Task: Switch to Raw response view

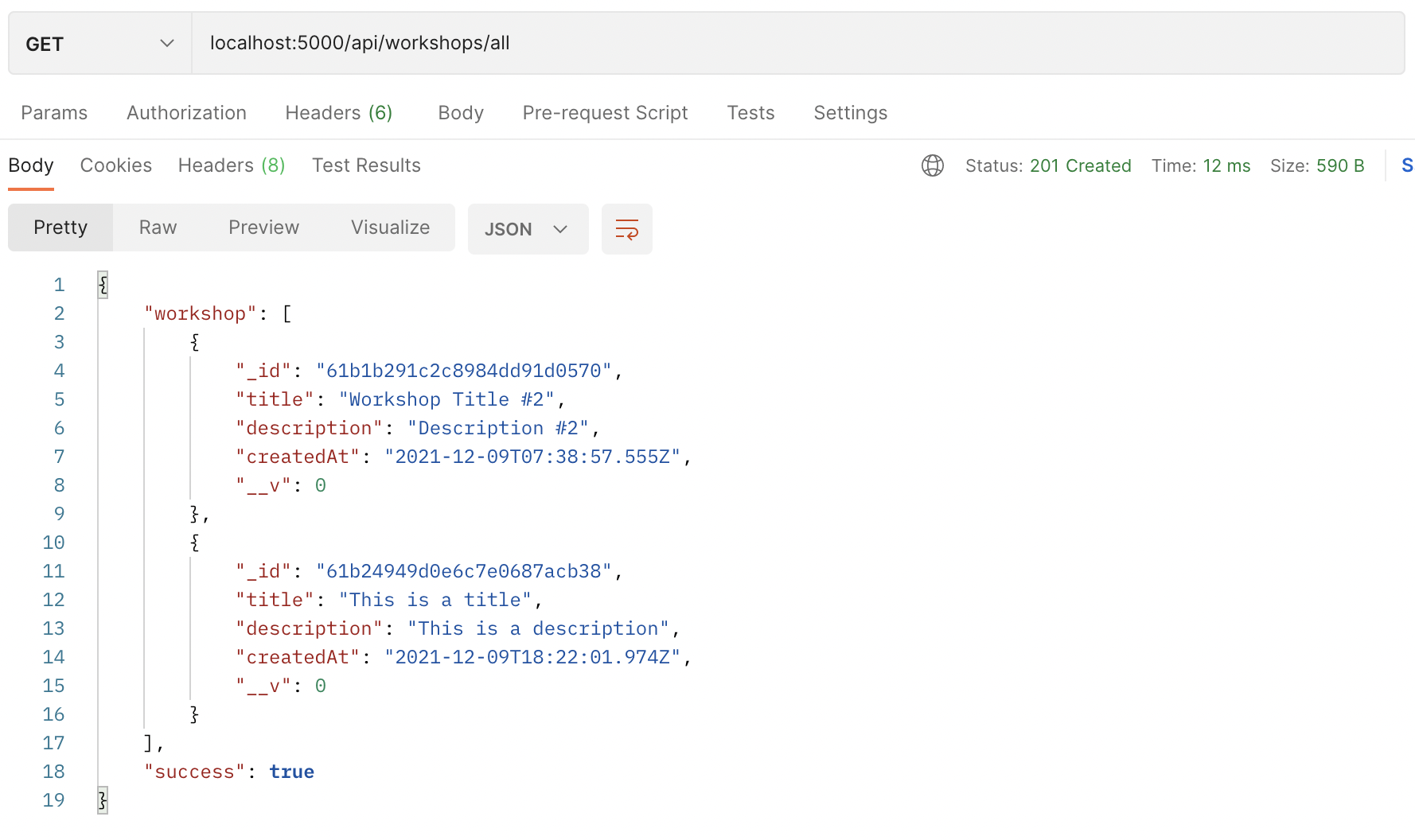Action: (x=158, y=227)
